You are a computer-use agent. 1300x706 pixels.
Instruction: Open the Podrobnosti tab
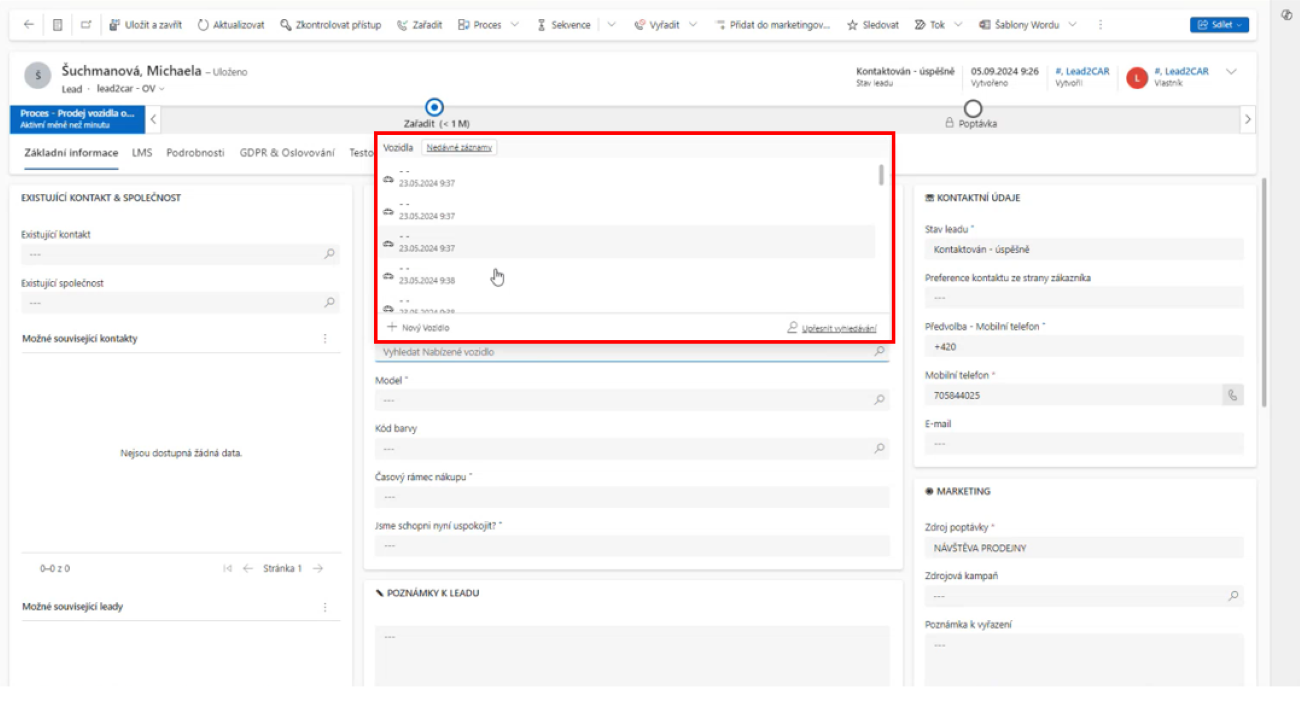coord(195,153)
